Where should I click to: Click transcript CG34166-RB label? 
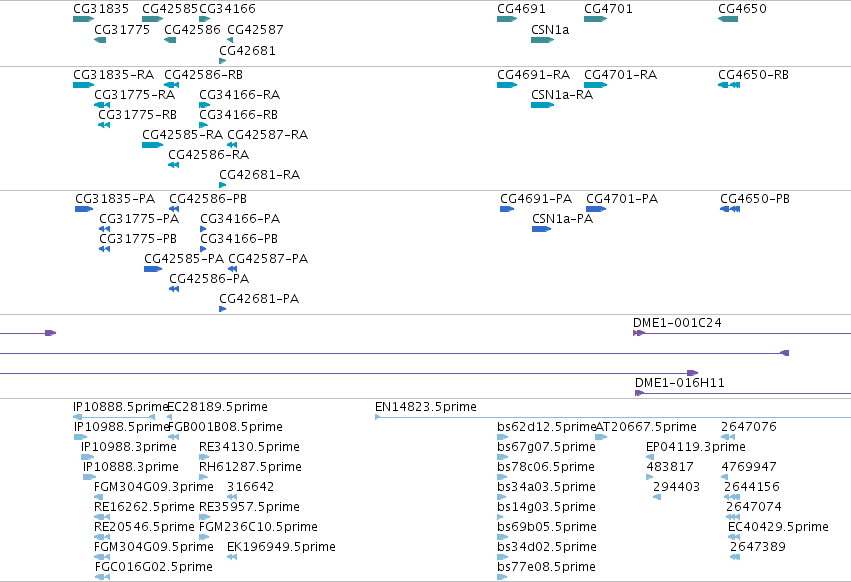click(238, 115)
